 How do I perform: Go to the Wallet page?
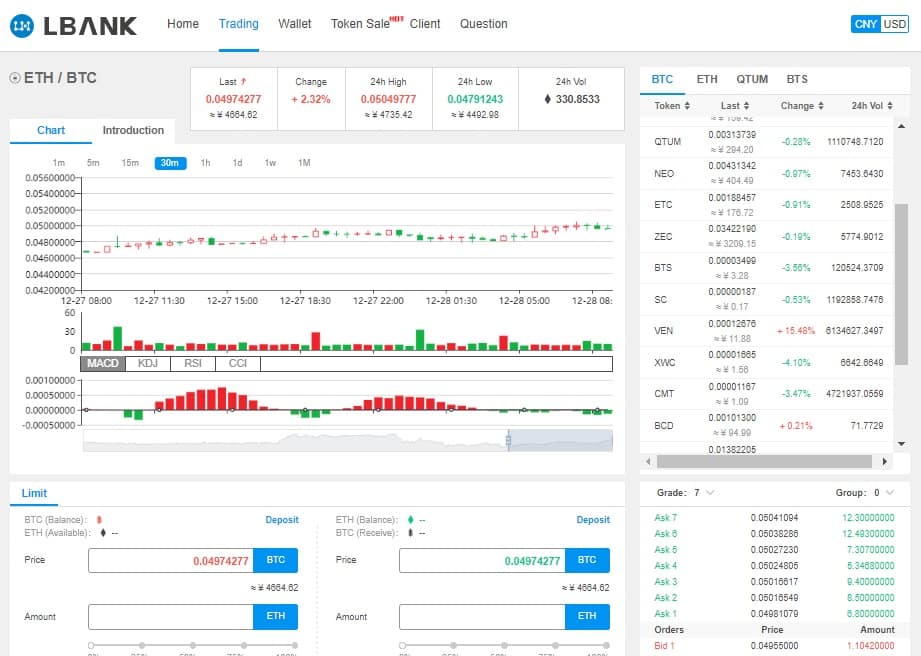[295, 24]
